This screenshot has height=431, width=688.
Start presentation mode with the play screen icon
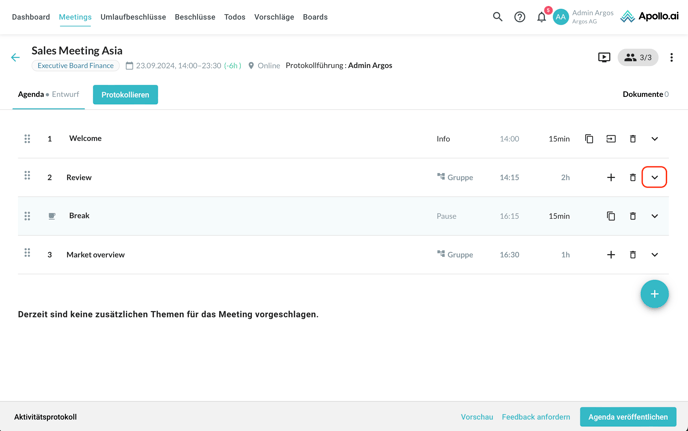pos(604,58)
